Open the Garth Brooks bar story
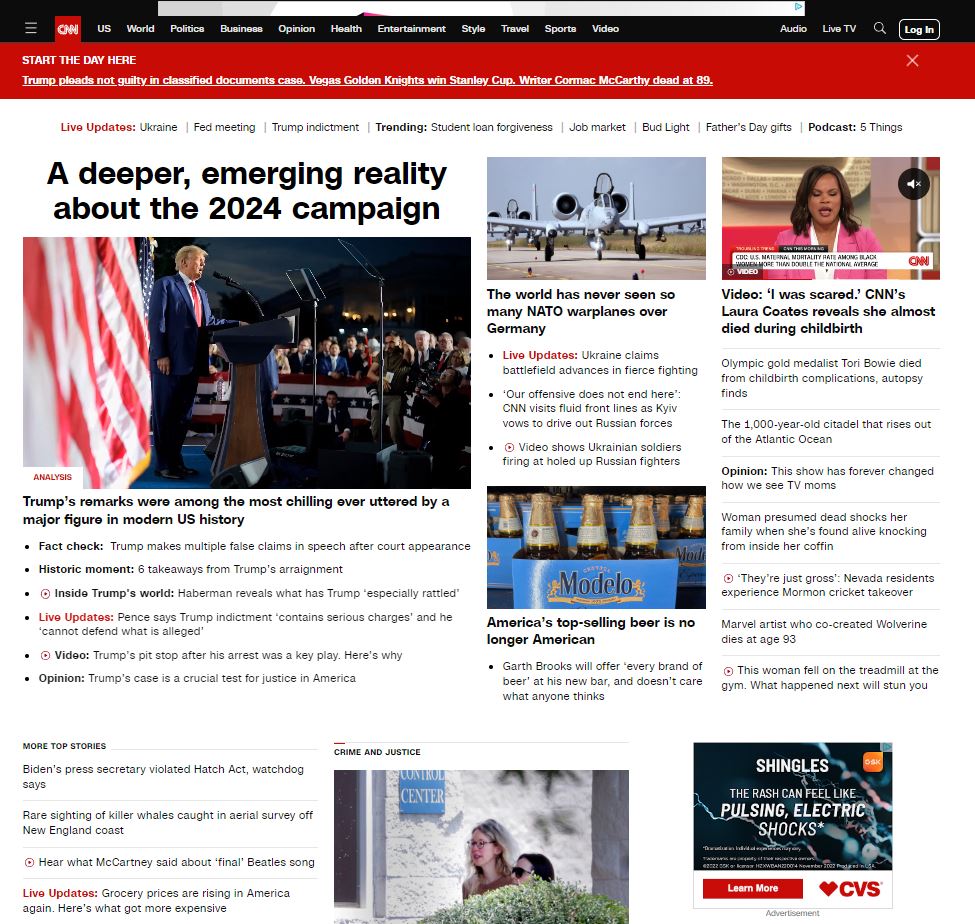Screen dimensions: 975x924 click(603, 681)
